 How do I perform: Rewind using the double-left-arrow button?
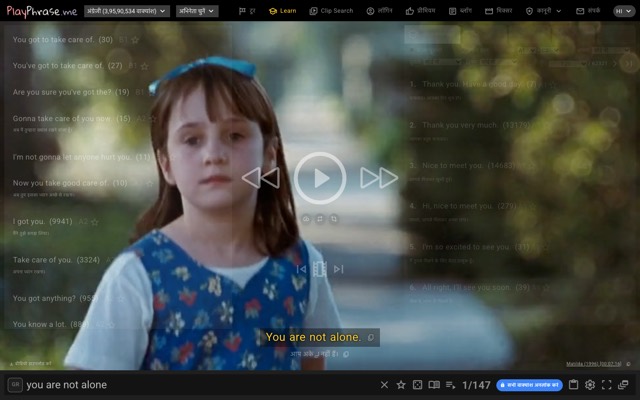(261, 178)
